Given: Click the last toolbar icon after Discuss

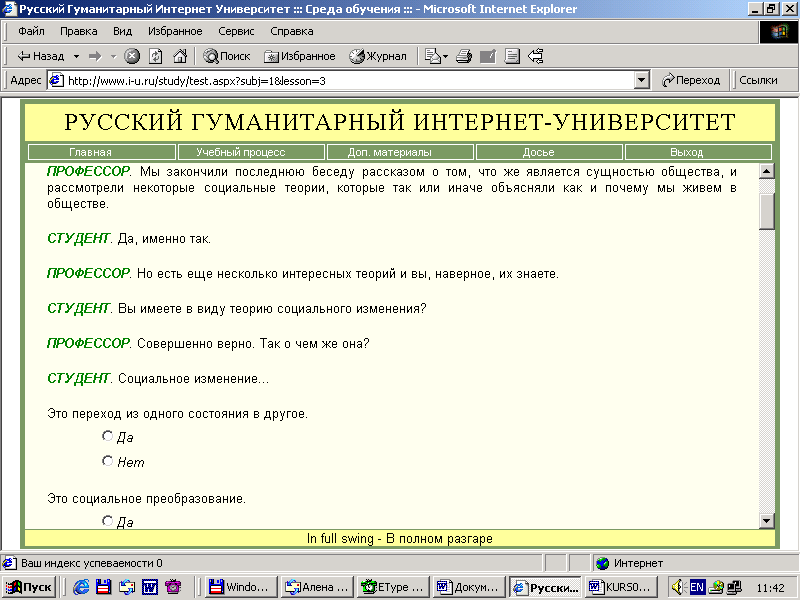Looking at the screenshot, I should [536, 56].
